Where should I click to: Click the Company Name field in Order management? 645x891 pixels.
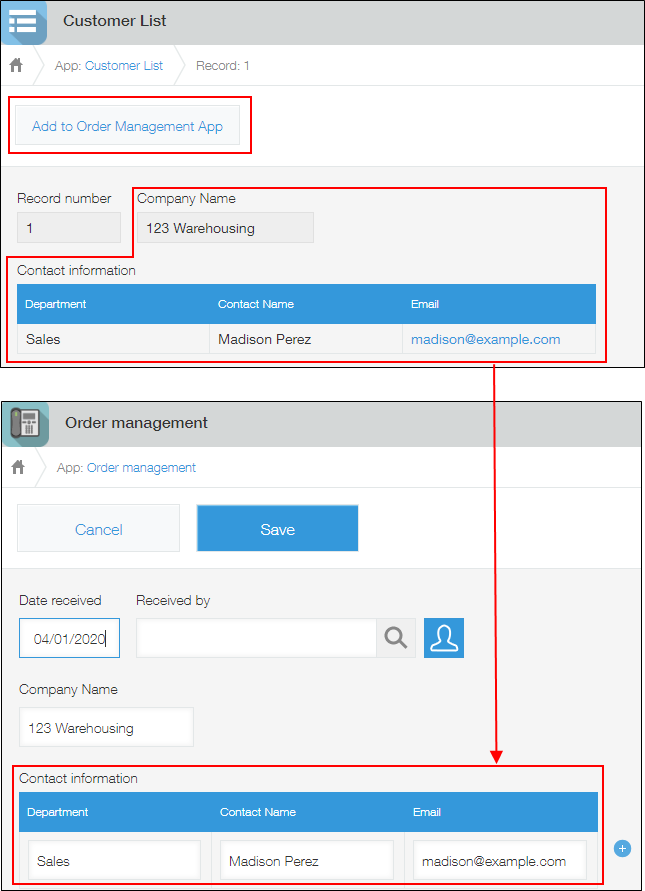[x=106, y=728]
